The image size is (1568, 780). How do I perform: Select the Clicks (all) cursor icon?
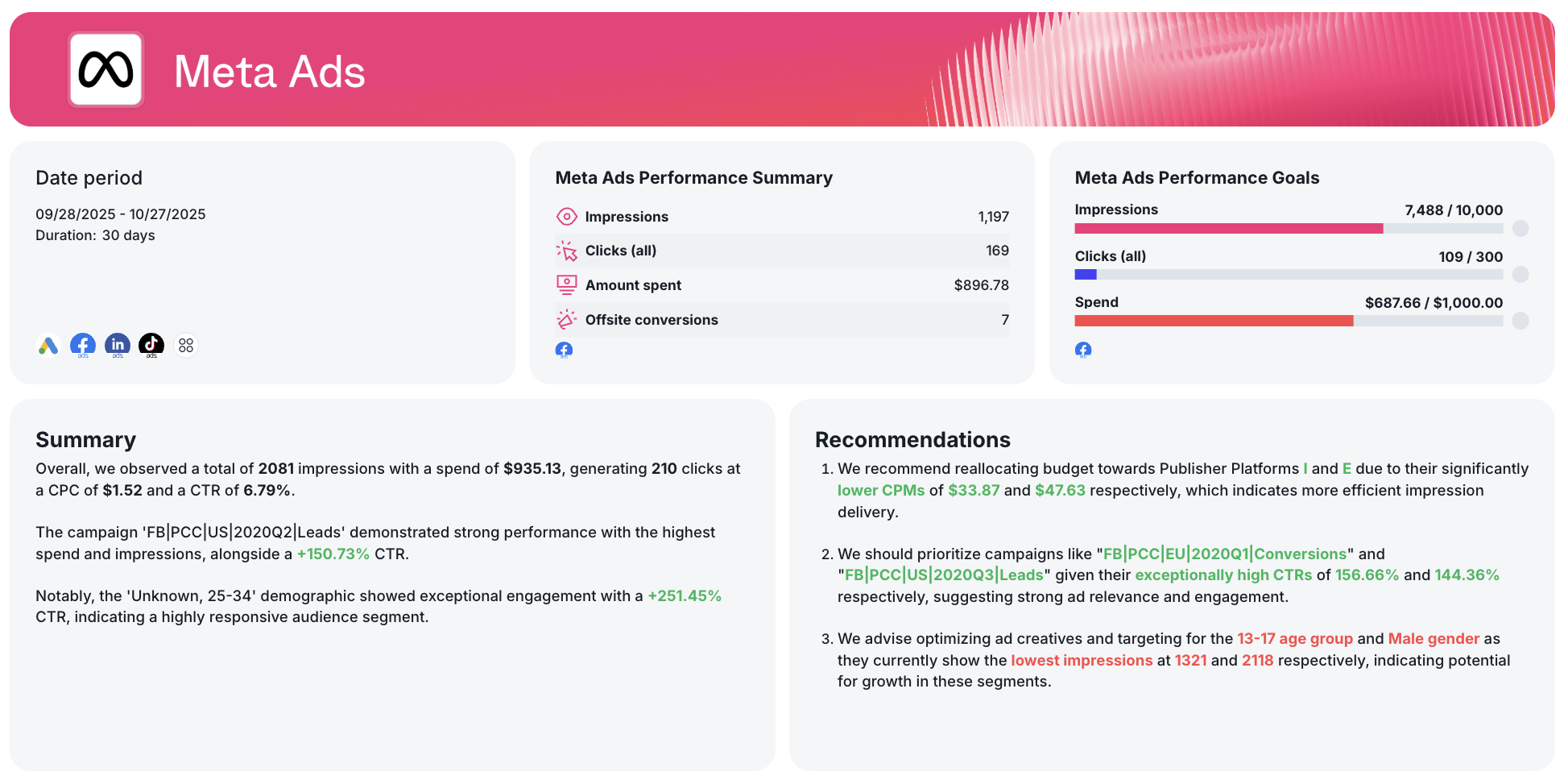(x=567, y=251)
